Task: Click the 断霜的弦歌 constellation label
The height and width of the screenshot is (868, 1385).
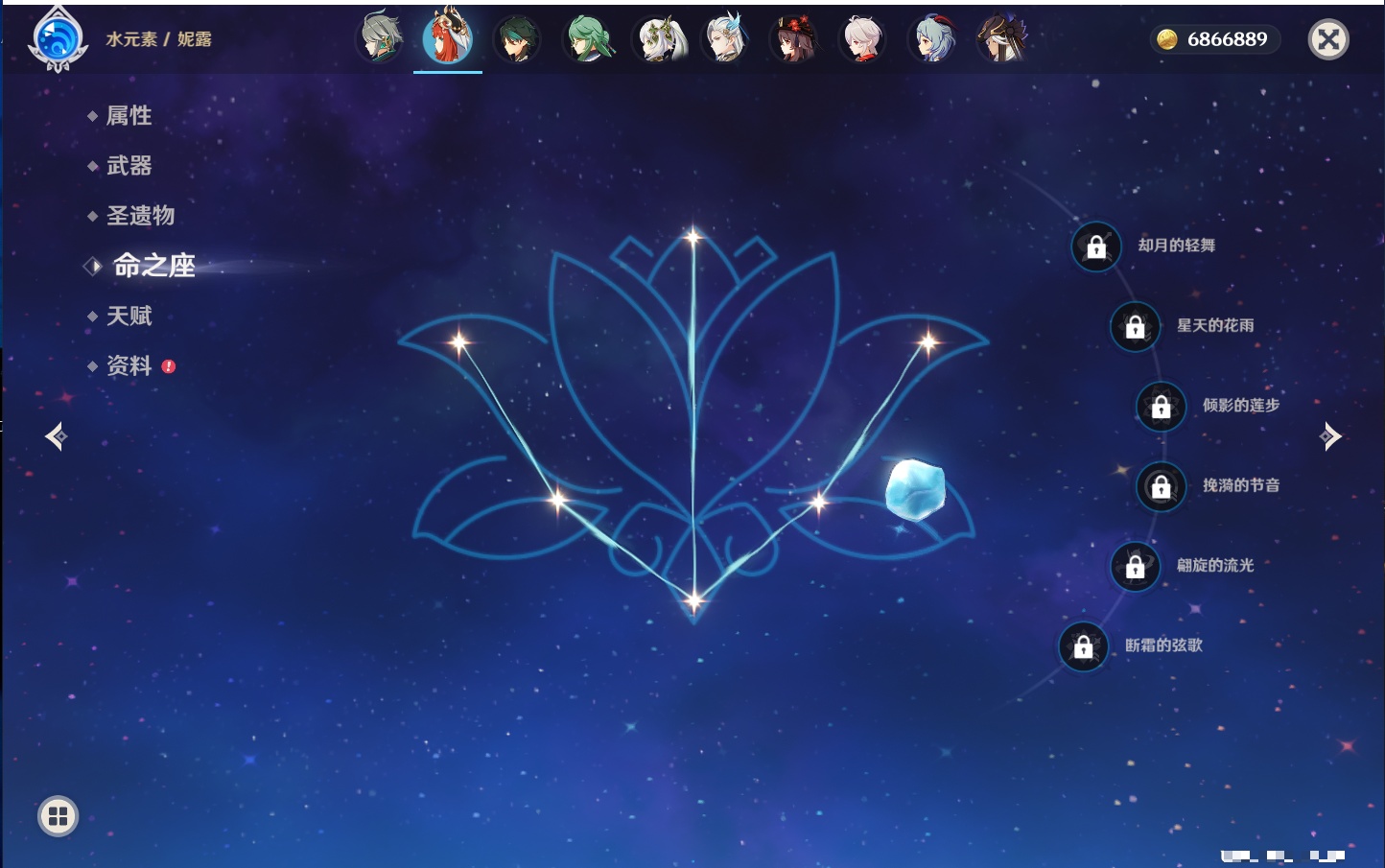Action: pyautogui.click(x=1163, y=645)
